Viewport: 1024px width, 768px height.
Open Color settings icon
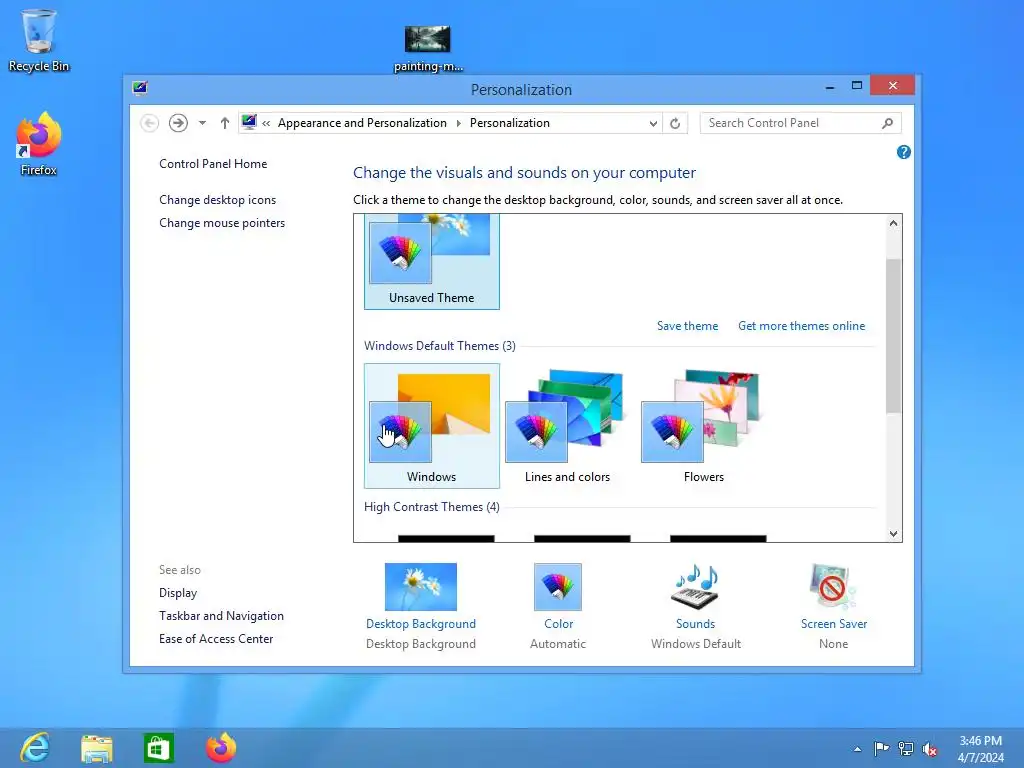click(558, 586)
